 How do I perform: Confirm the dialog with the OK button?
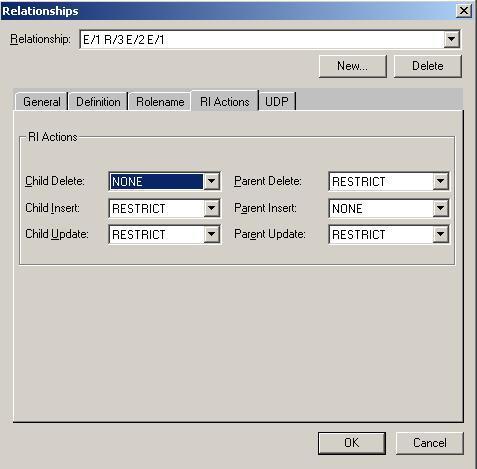352,443
